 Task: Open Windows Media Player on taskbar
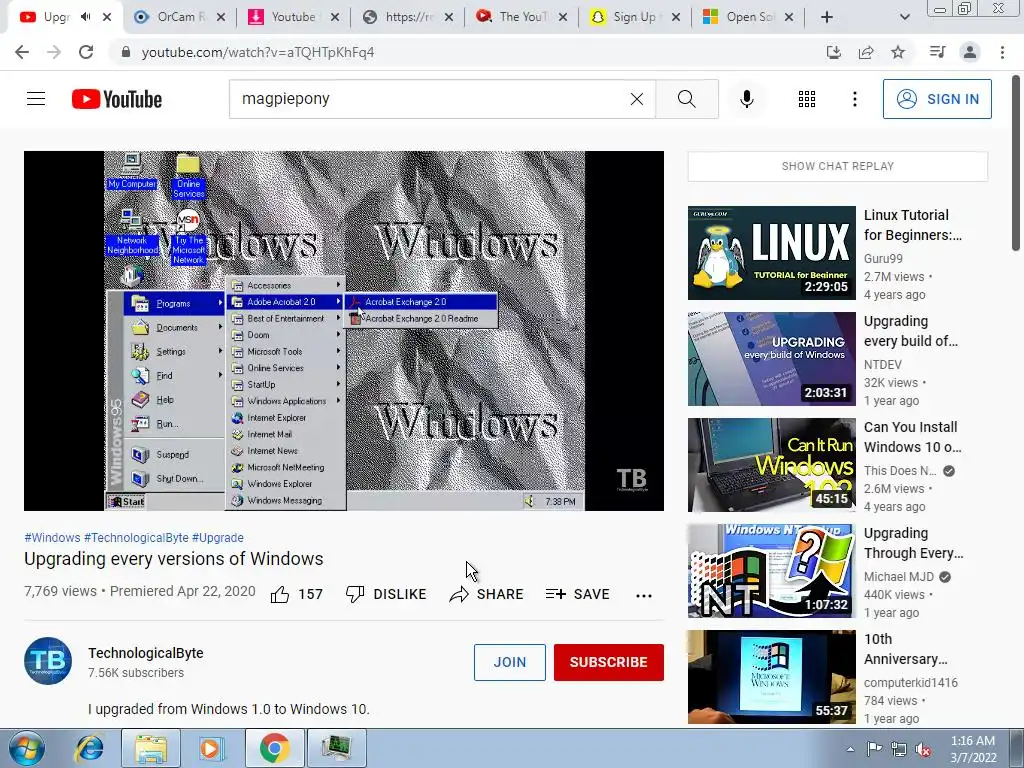210,748
